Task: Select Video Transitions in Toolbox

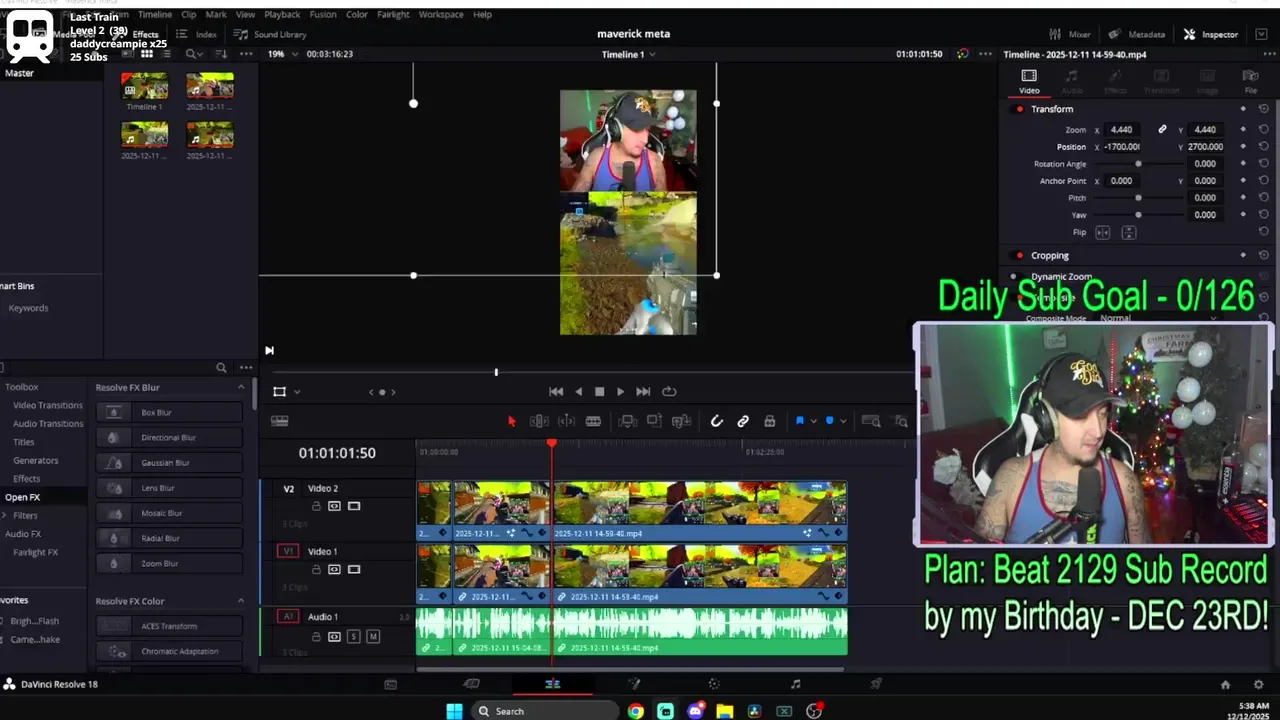Action: 47,405
